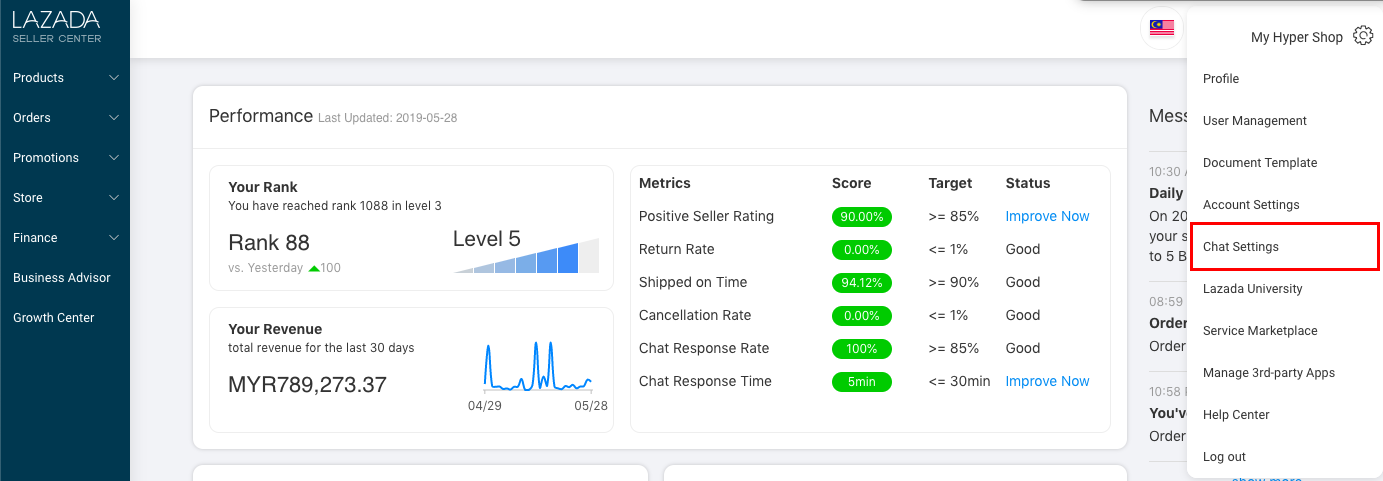
Task: Click the Malaysia flag country icon
Action: [1161, 28]
